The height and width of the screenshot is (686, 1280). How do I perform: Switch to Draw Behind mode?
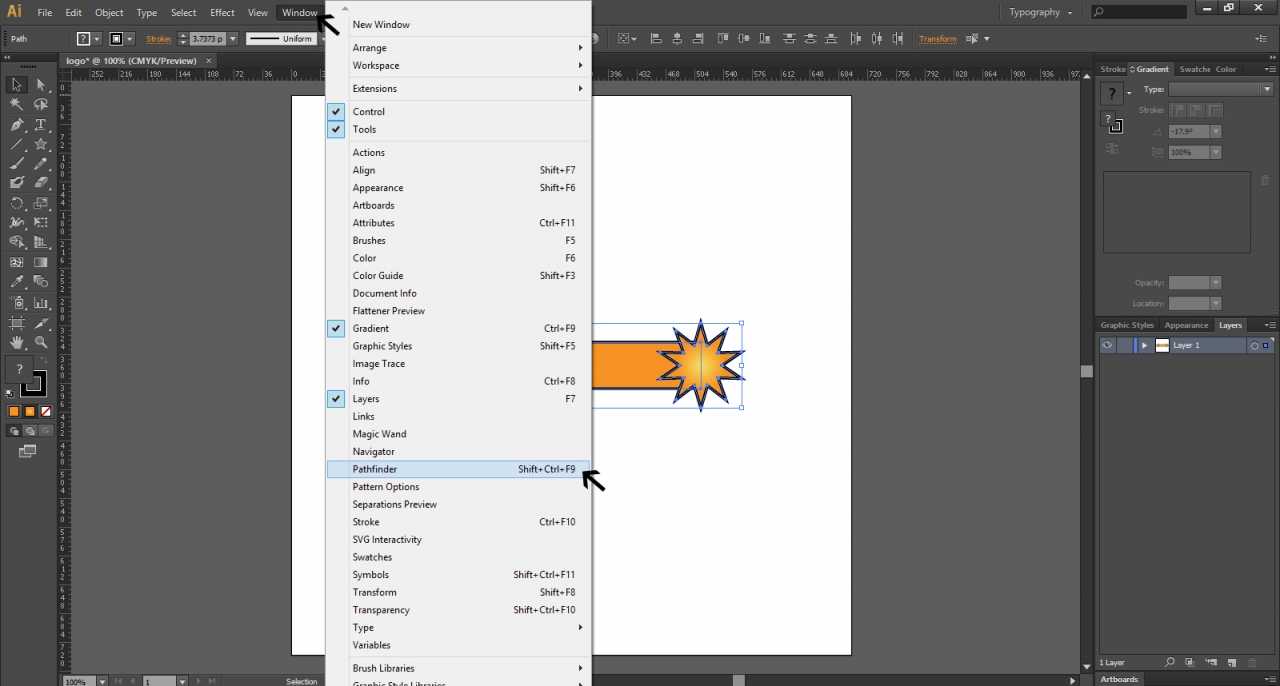click(30, 431)
